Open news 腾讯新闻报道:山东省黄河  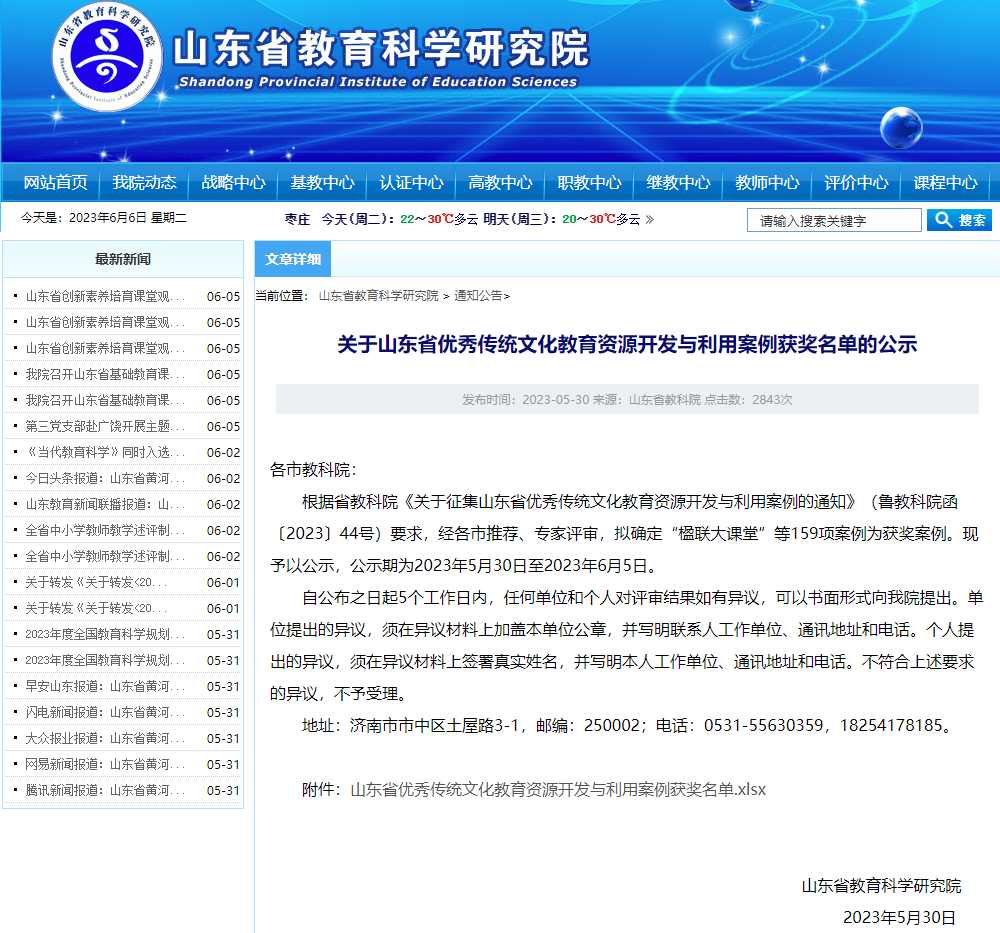105,790
